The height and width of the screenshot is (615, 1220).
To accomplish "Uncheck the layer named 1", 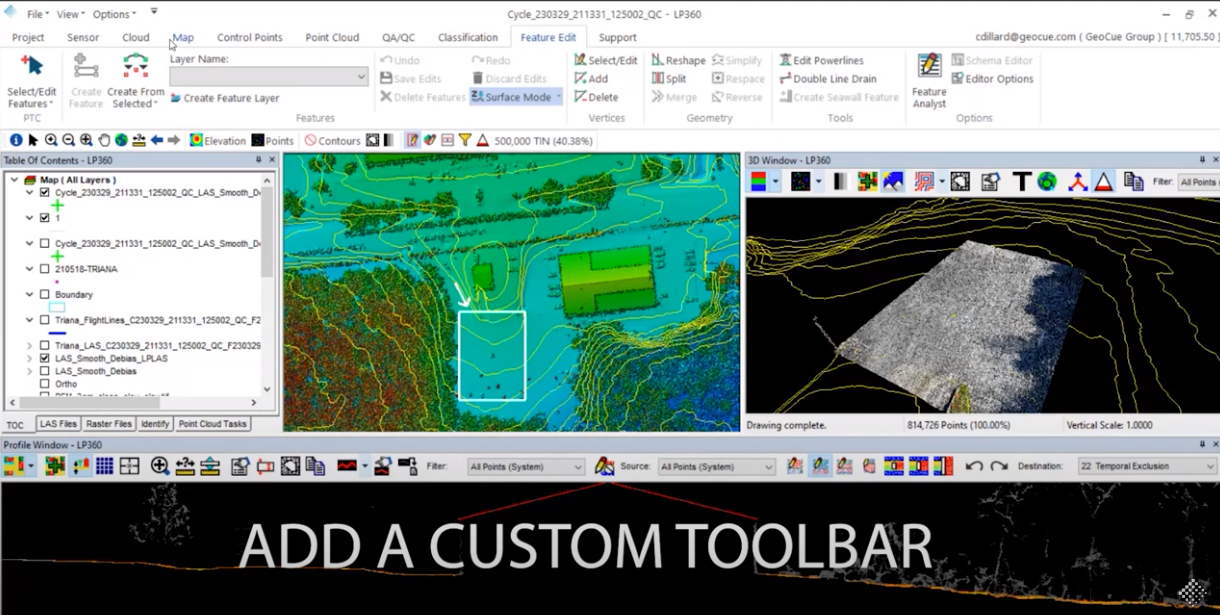I will pyautogui.click(x=44, y=217).
